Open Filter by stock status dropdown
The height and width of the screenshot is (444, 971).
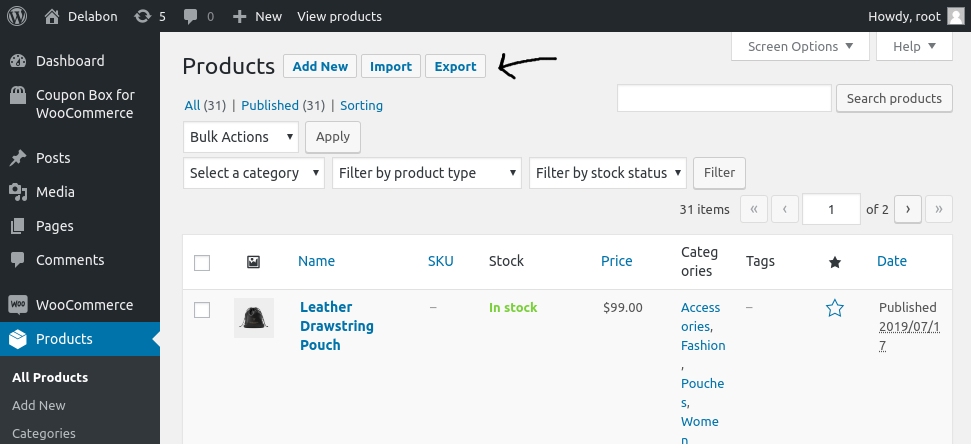[608, 173]
